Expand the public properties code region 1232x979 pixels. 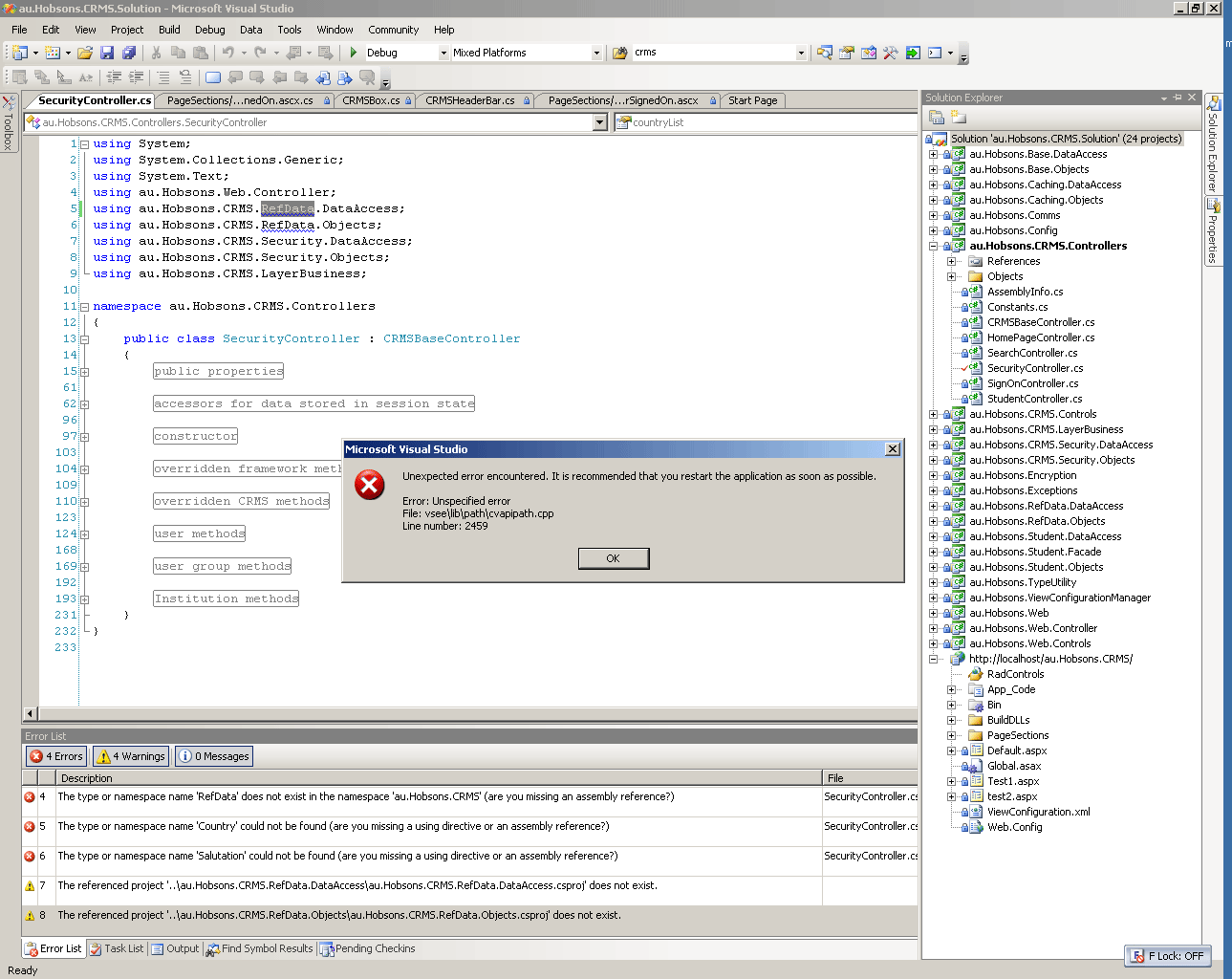pyautogui.click(x=84, y=372)
